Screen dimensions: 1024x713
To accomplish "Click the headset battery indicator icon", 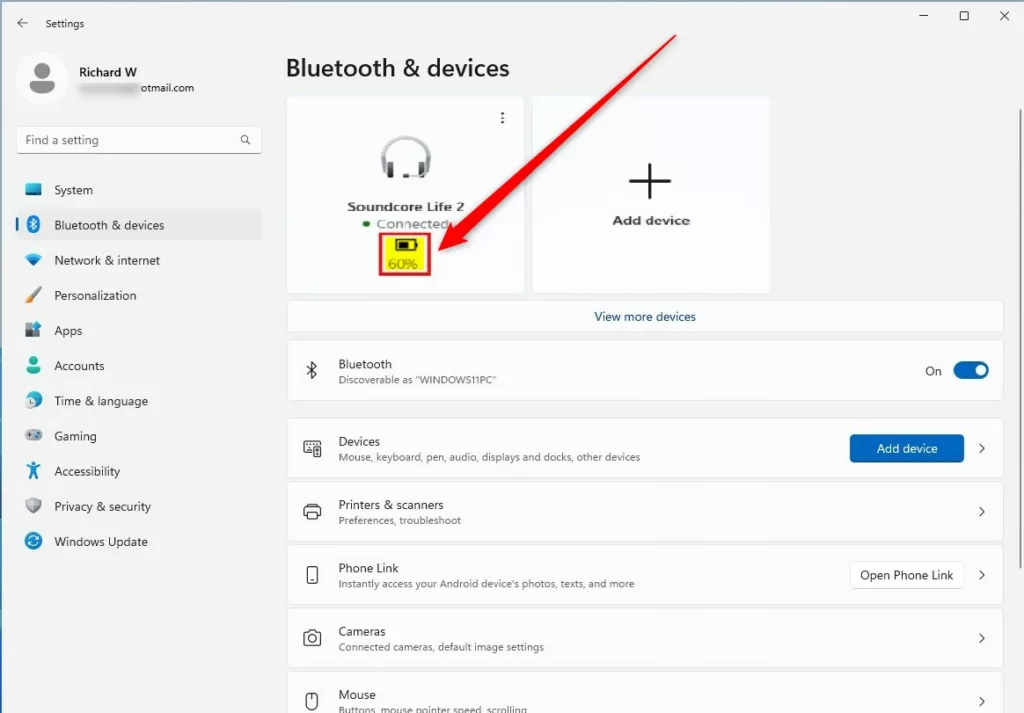I will click(x=406, y=246).
